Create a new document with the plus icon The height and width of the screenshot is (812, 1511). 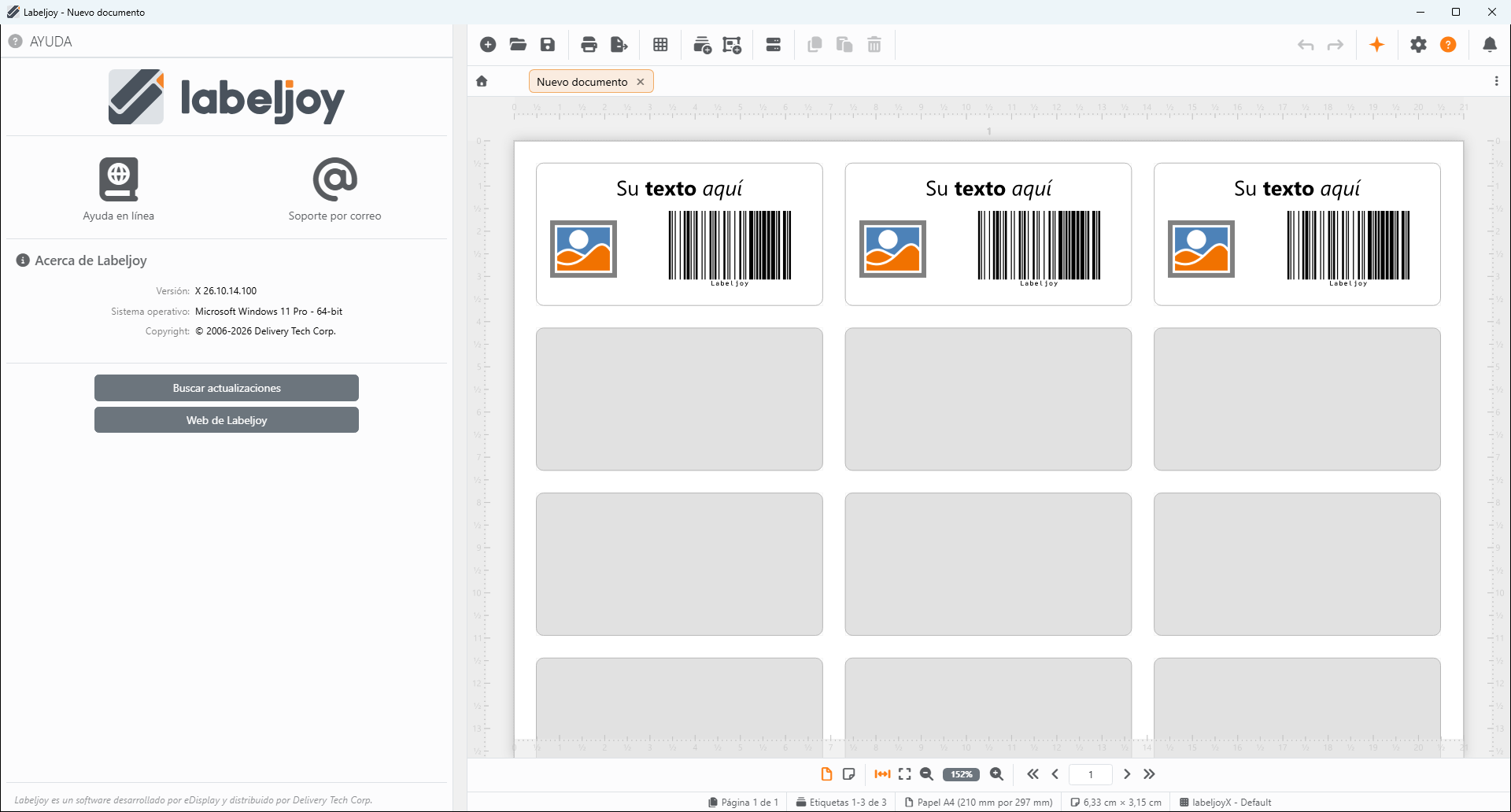[x=488, y=45]
